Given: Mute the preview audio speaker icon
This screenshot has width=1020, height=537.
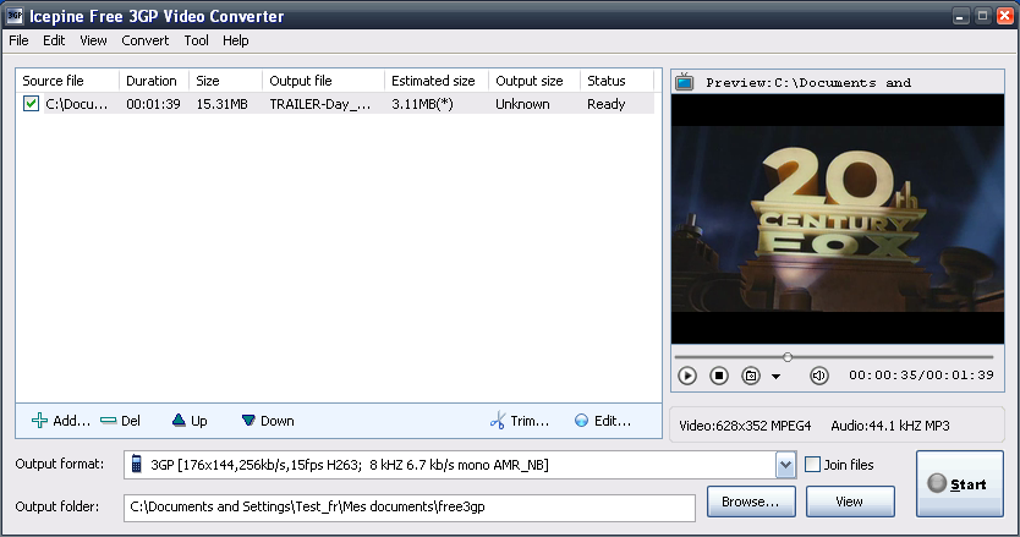Looking at the screenshot, I should pos(819,376).
